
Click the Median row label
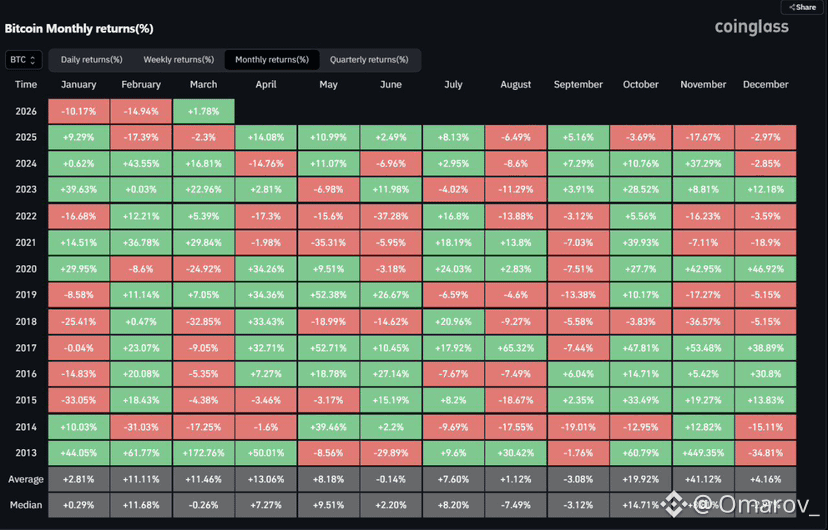click(26, 505)
